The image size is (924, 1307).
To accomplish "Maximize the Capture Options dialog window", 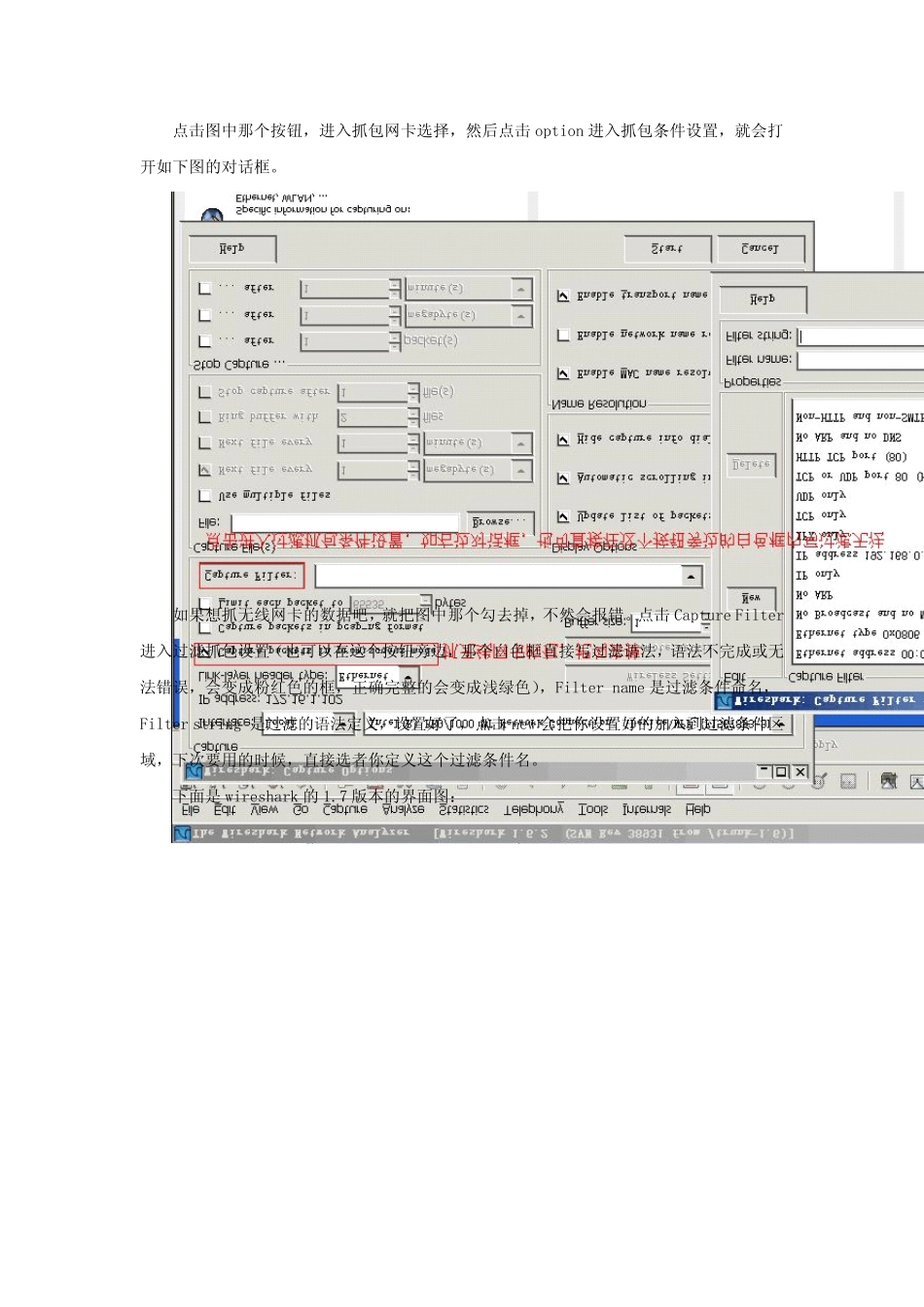I will (781, 772).
